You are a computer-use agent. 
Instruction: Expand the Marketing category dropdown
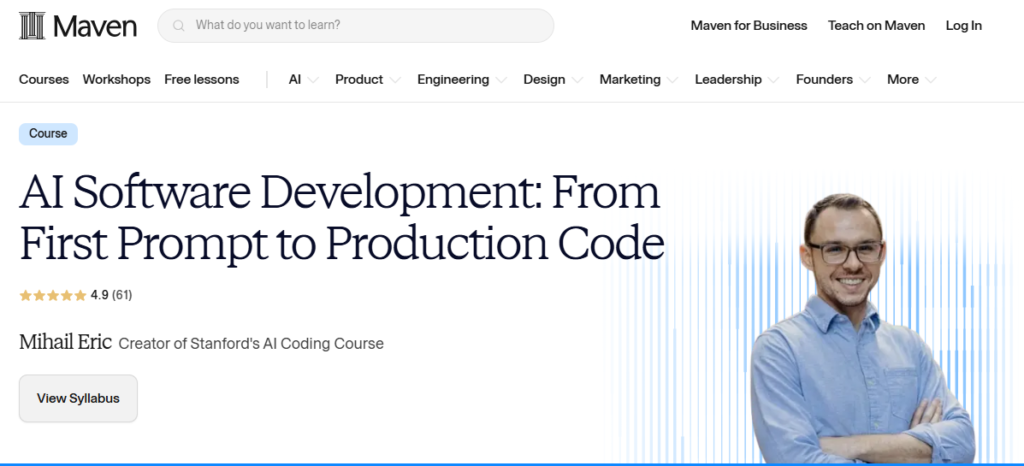[x=639, y=80]
